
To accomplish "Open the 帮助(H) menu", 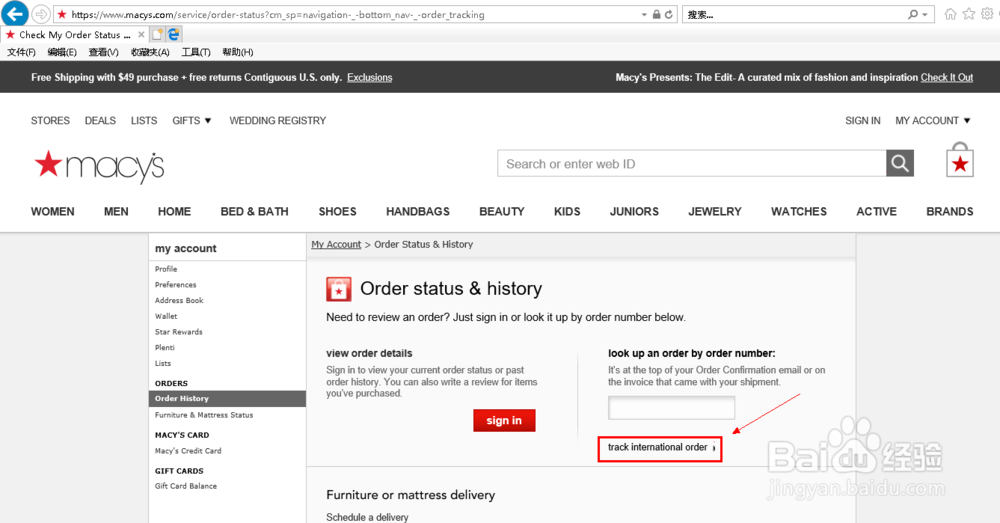I will pos(237,52).
